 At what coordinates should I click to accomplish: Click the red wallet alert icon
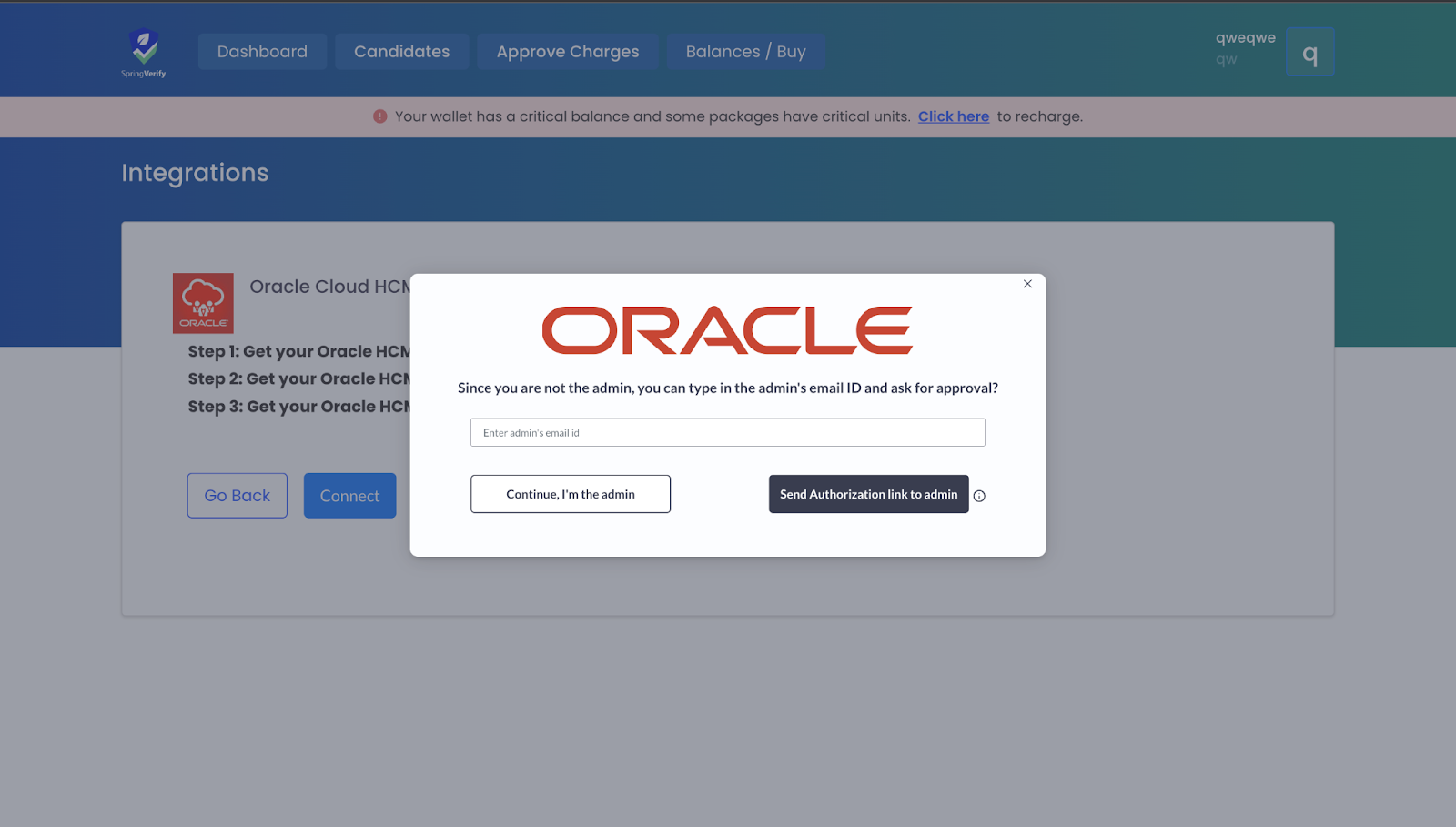[x=380, y=116]
